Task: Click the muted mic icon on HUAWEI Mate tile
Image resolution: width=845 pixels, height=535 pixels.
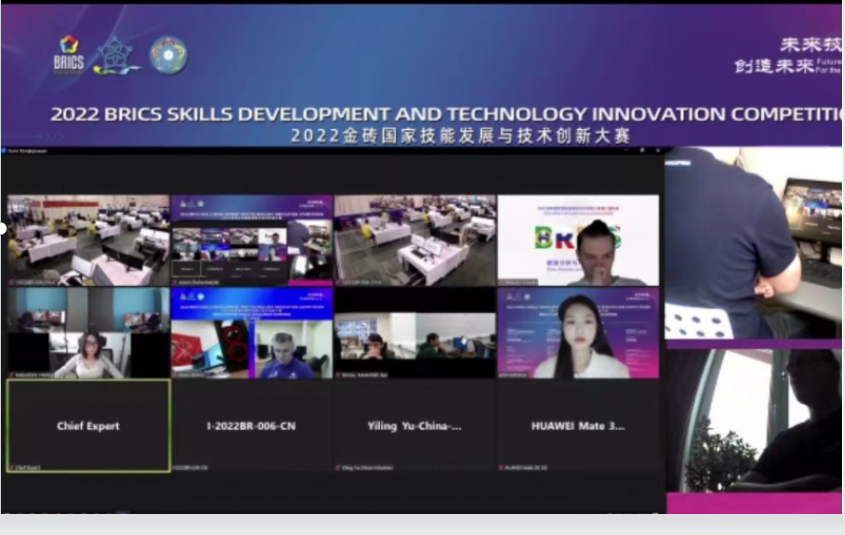Action: pyautogui.click(x=503, y=467)
